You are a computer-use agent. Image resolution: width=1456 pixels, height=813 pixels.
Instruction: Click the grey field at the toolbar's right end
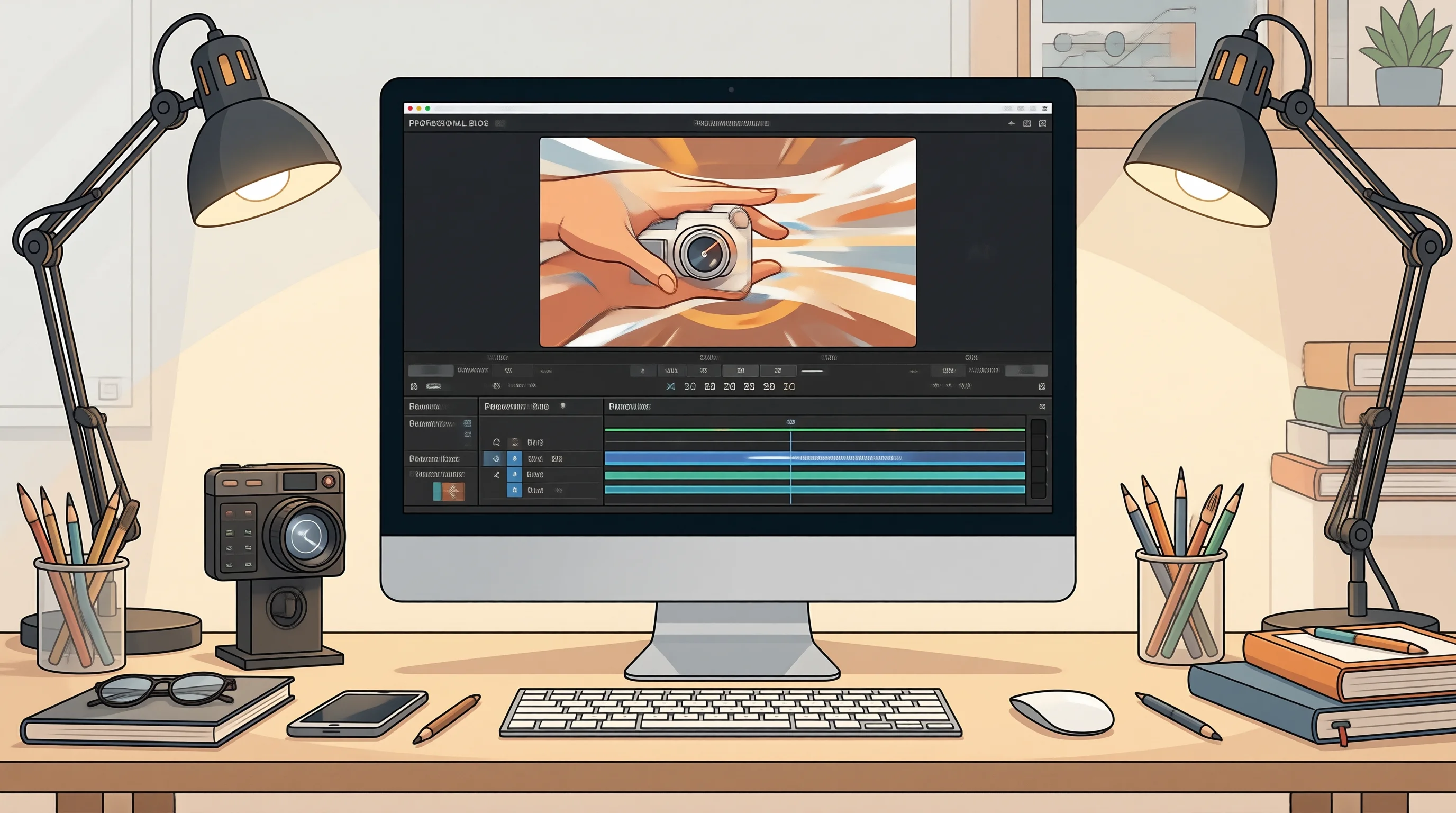pos(1026,371)
